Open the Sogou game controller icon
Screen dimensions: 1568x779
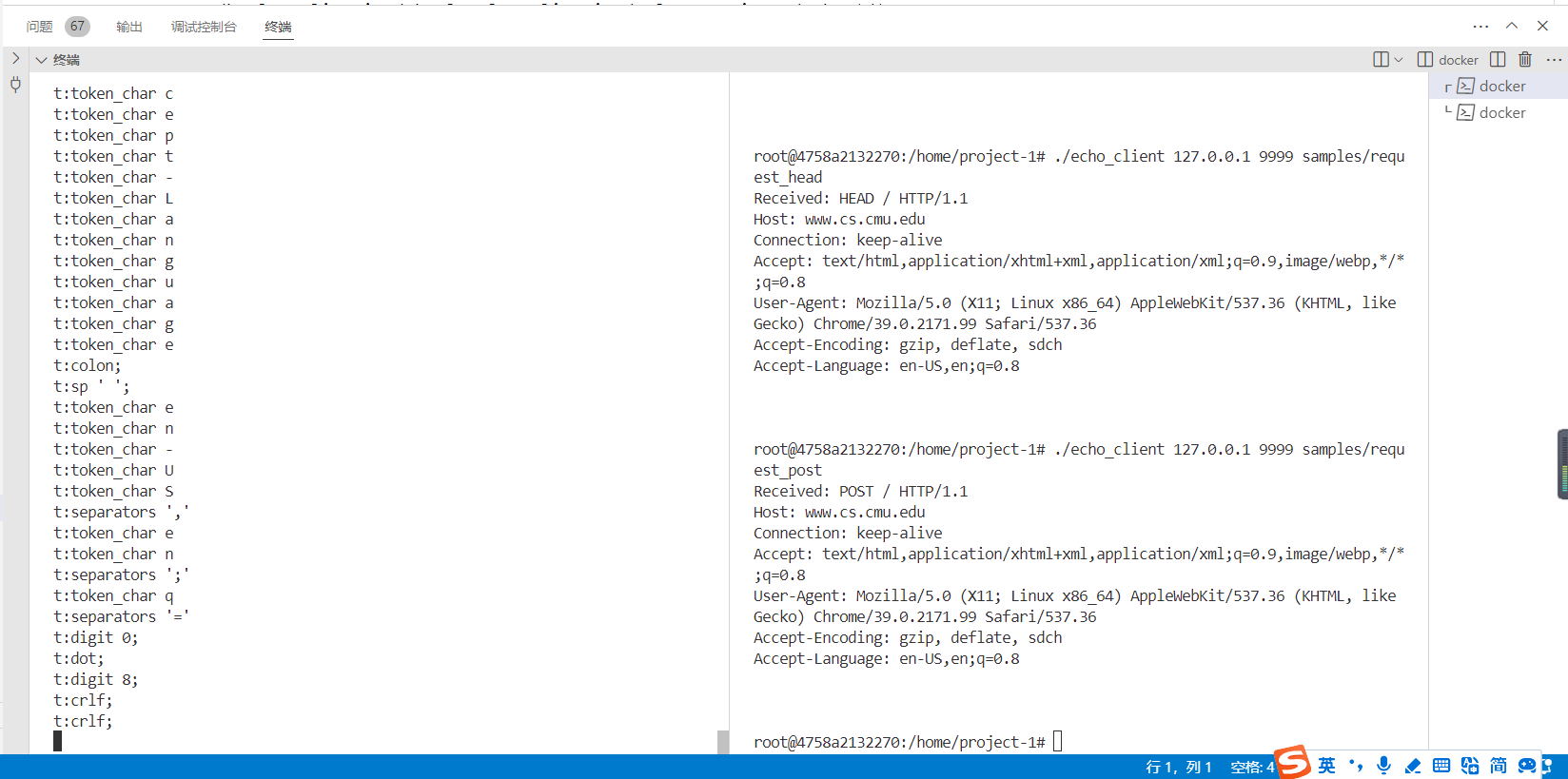pyautogui.click(x=1527, y=766)
